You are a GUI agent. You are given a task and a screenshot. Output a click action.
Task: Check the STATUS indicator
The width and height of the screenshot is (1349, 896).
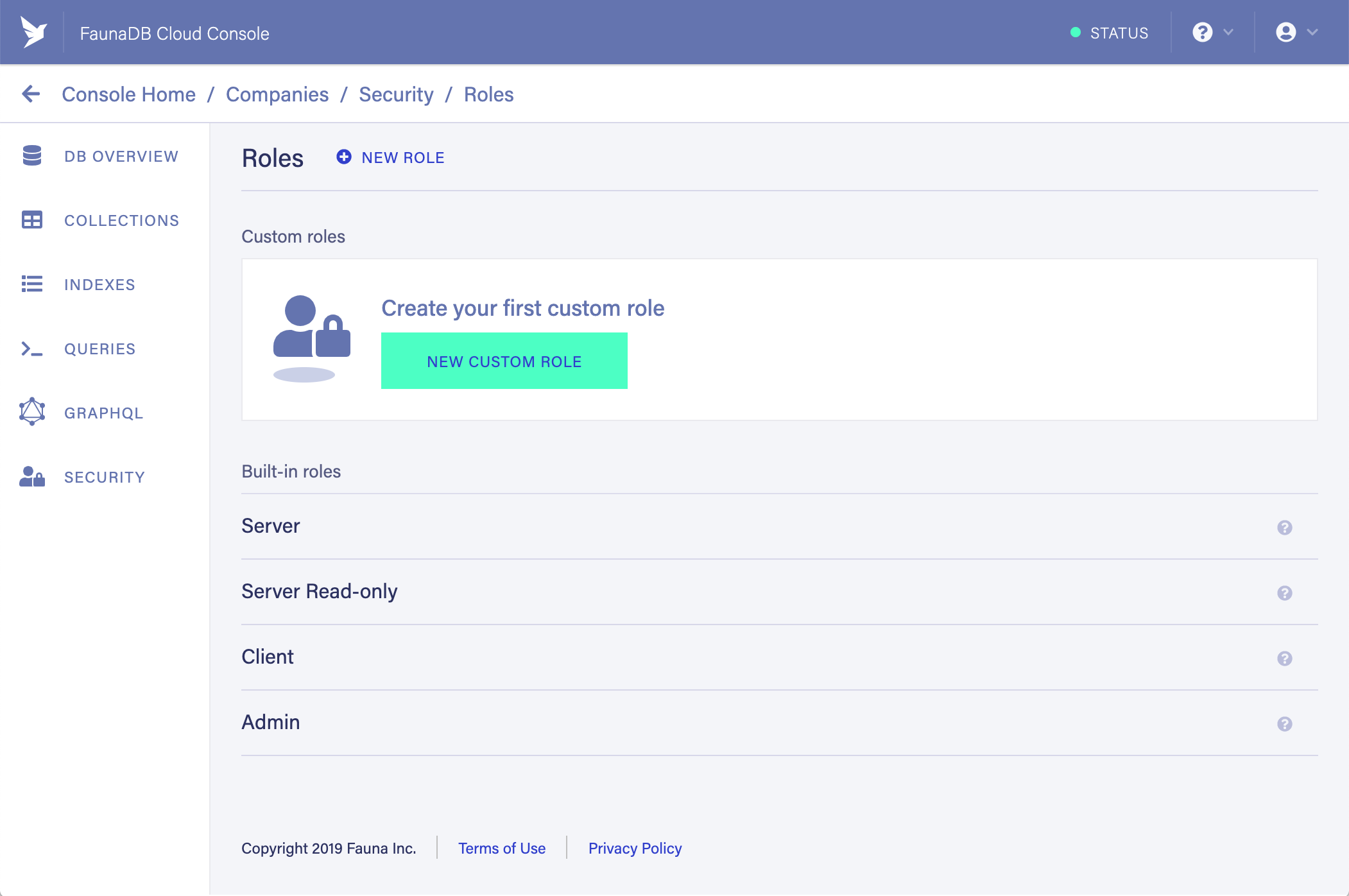(x=1109, y=33)
